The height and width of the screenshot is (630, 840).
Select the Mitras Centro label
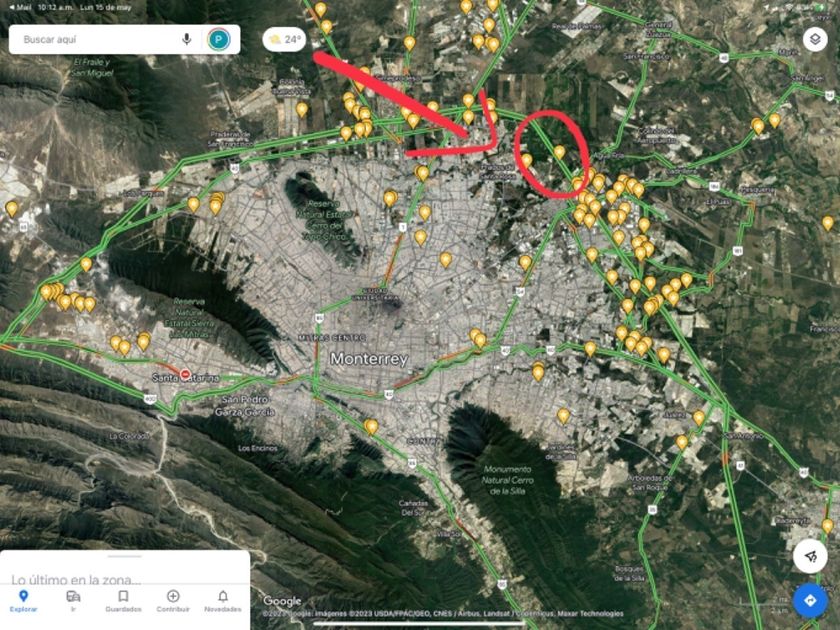click(332, 338)
